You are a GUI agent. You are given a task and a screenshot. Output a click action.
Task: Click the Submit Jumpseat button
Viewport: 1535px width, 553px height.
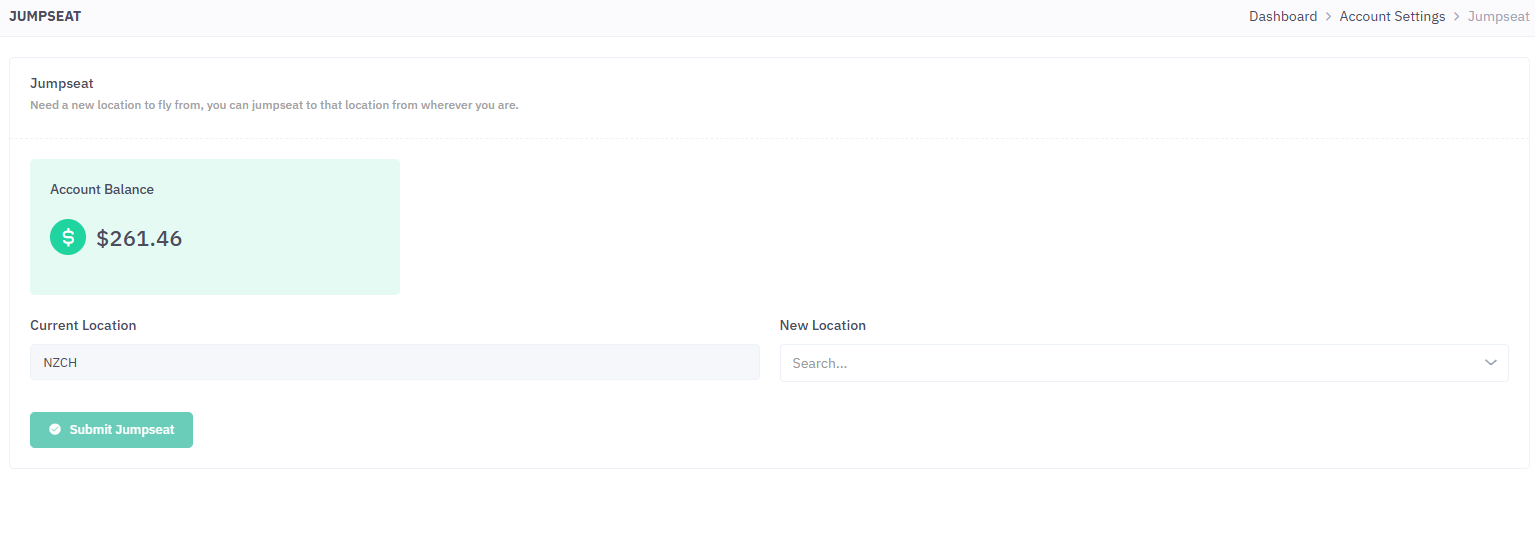click(111, 430)
